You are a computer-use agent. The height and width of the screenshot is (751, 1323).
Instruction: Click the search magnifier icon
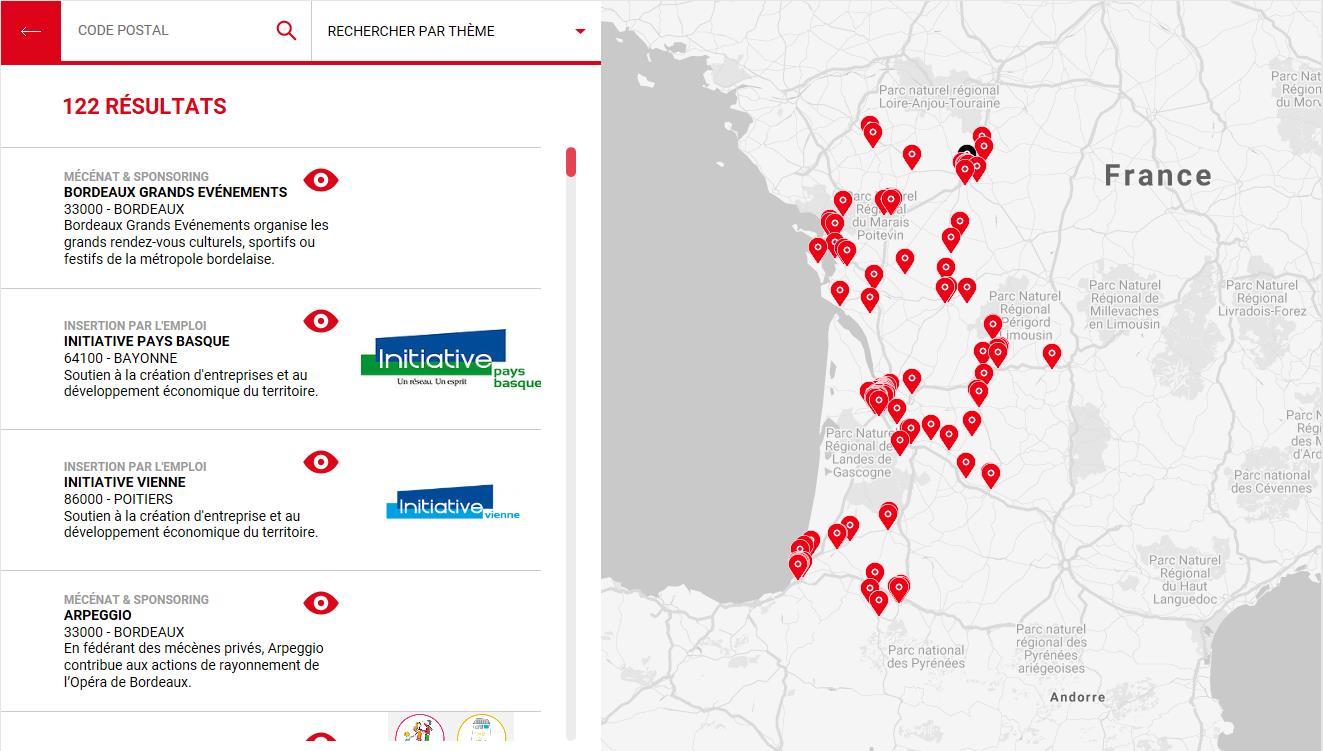pyautogui.click(x=286, y=31)
